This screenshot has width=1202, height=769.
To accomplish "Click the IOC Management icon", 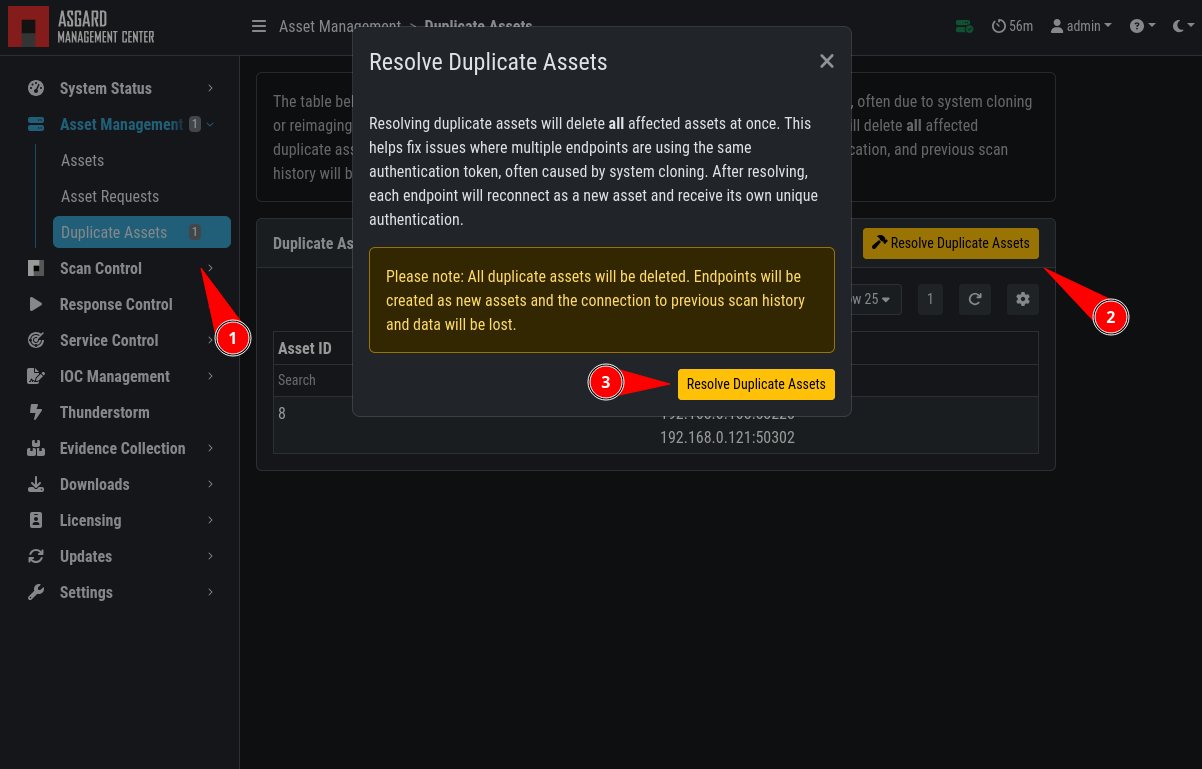I will click(36, 376).
